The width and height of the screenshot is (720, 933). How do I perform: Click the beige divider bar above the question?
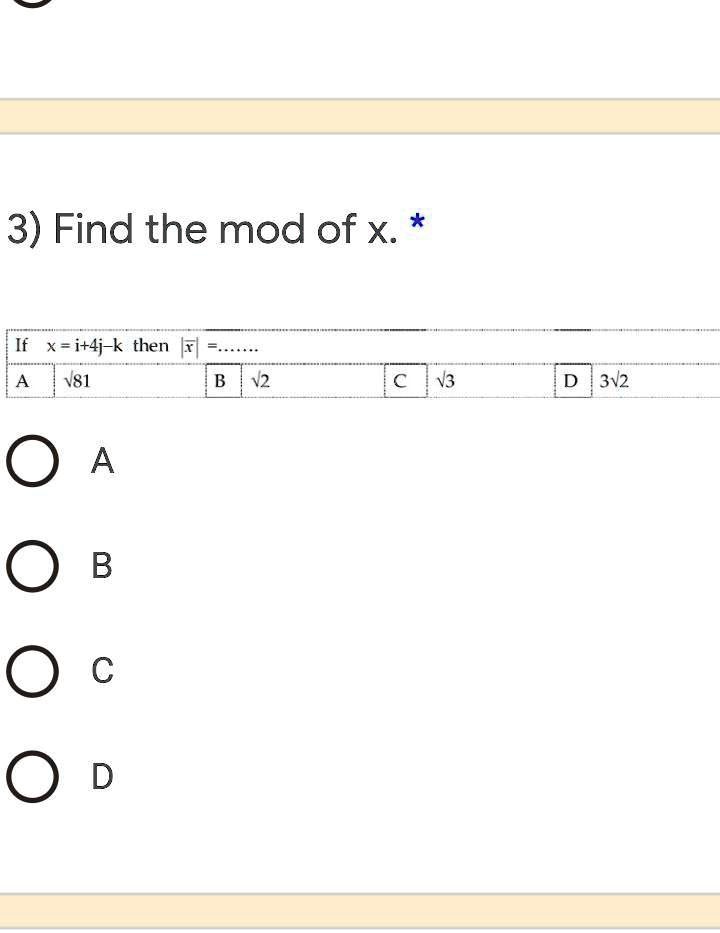click(x=360, y=117)
